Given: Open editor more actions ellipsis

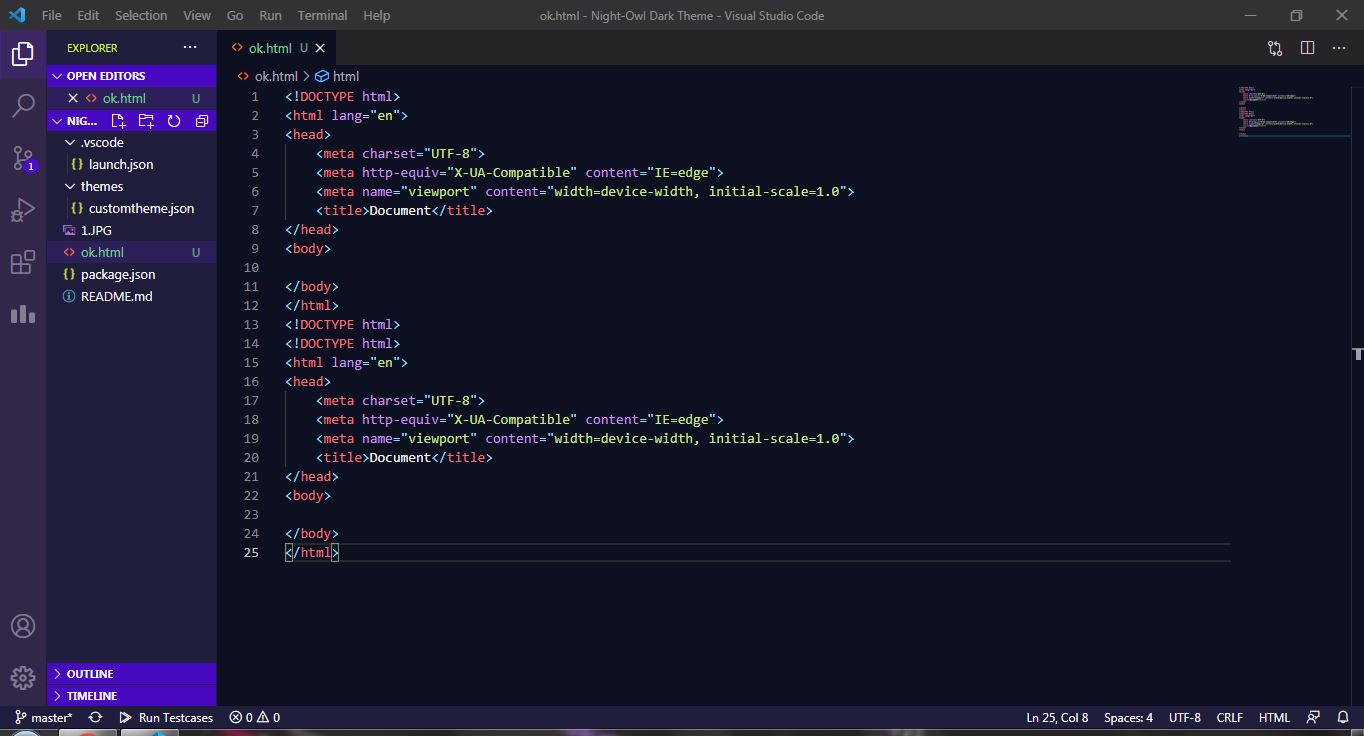Looking at the screenshot, I should click(1340, 48).
